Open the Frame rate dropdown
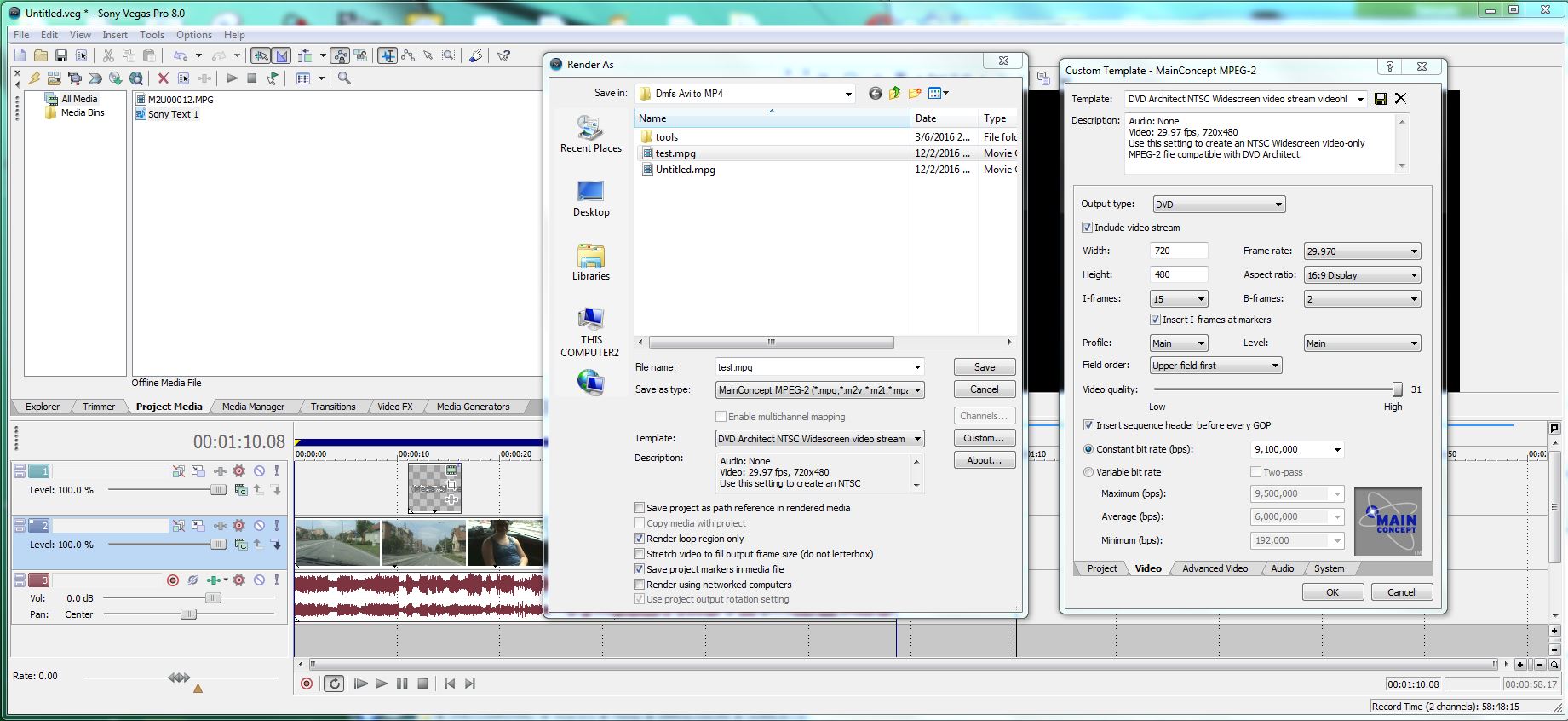The image size is (1568, 721). pyautogui.click(x=1362, y=251)
